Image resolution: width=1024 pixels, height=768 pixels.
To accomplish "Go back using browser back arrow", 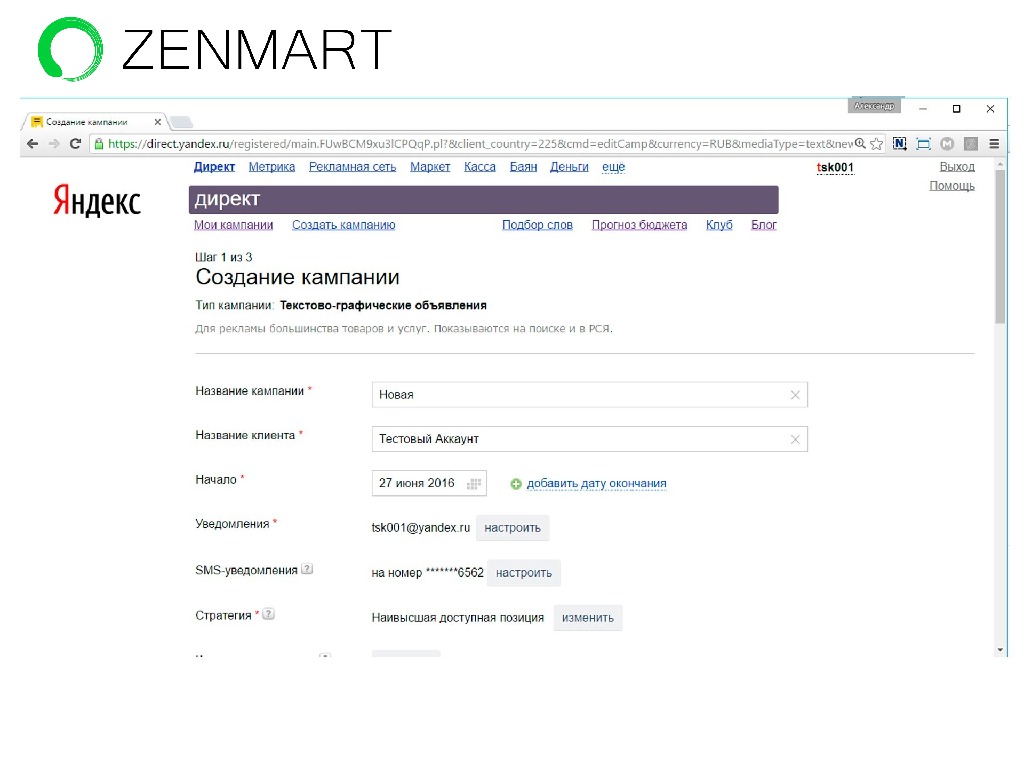I will pos(33,144).
